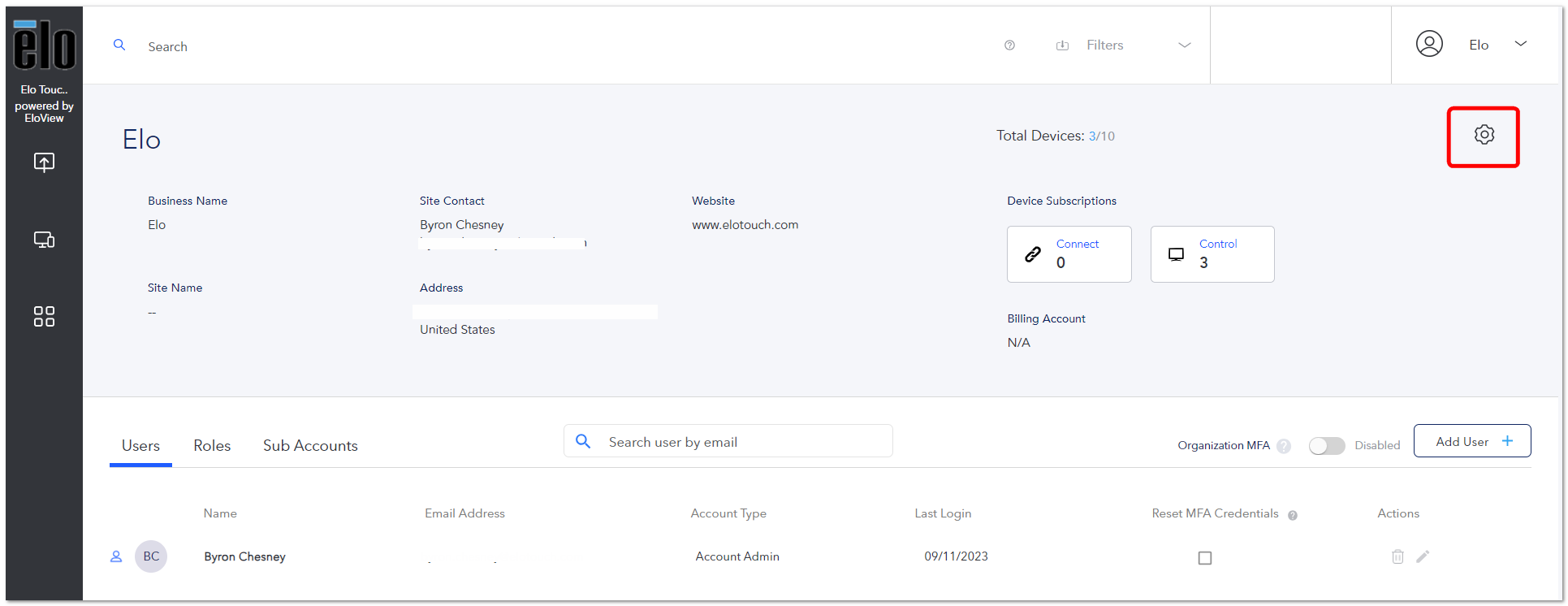
Task: Click the Control monitor icon
Action: coord(1176,254)
